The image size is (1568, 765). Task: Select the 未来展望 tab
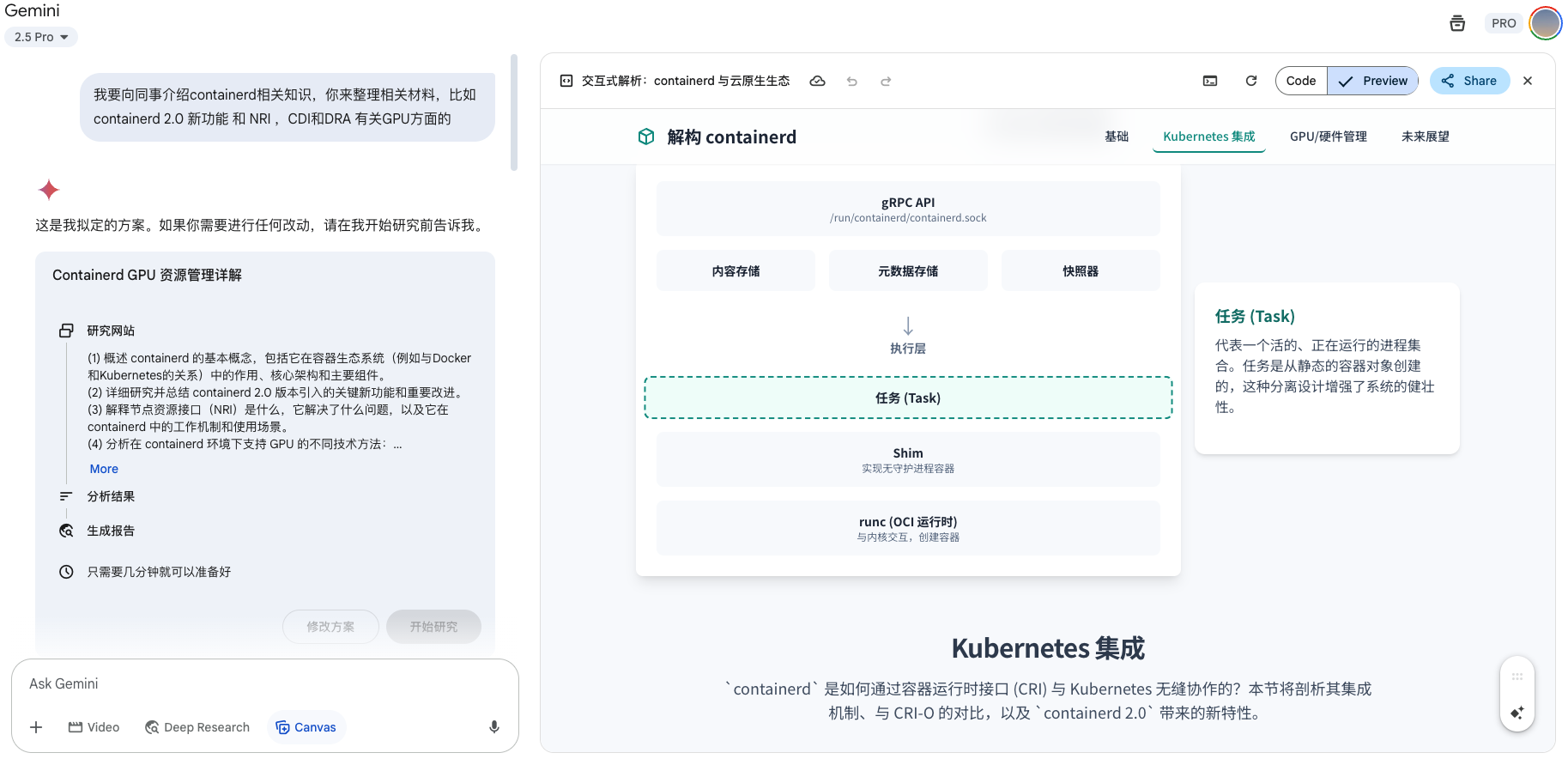1426,137
